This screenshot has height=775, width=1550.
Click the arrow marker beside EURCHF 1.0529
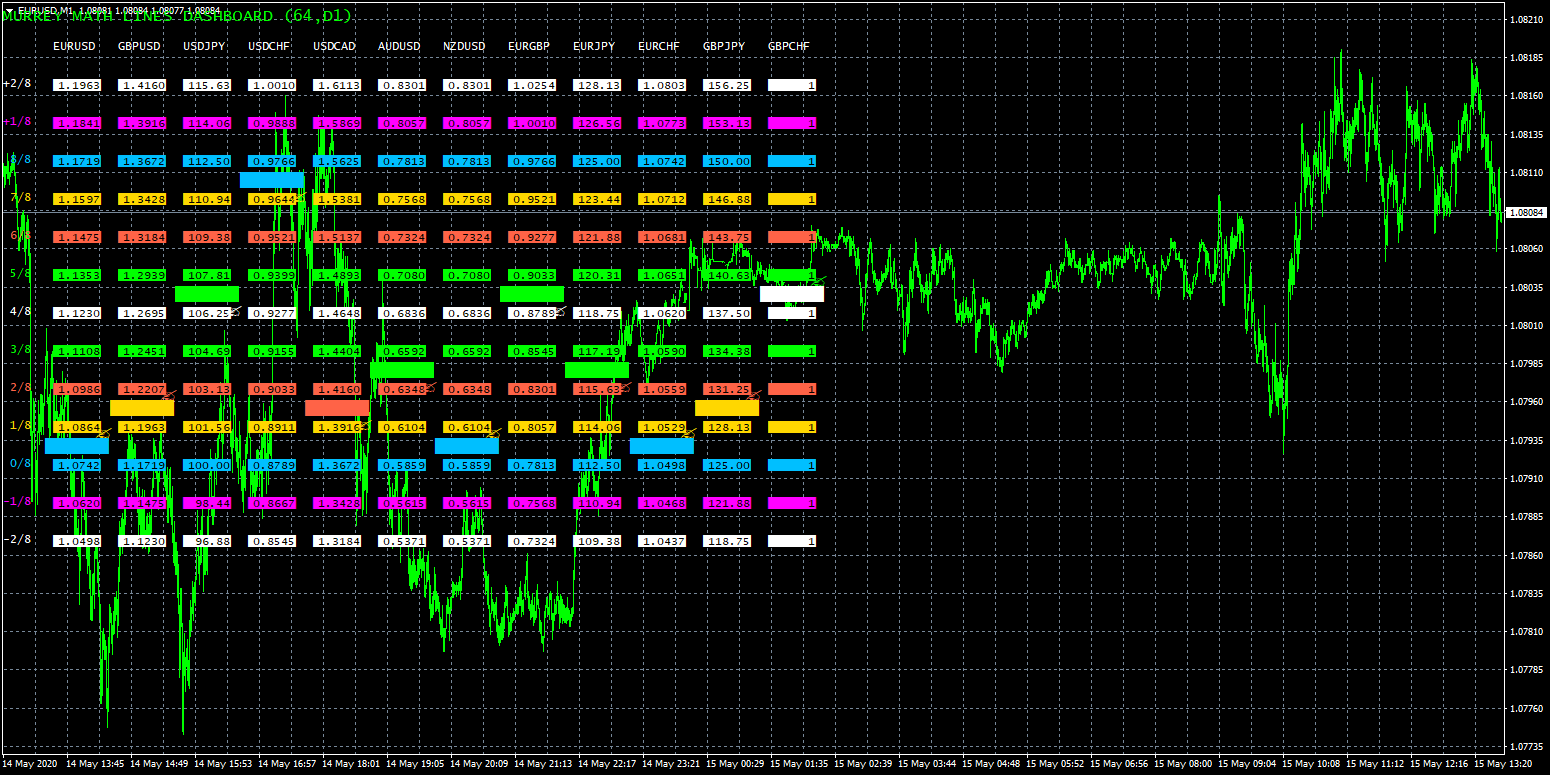(x=689, y=432)
